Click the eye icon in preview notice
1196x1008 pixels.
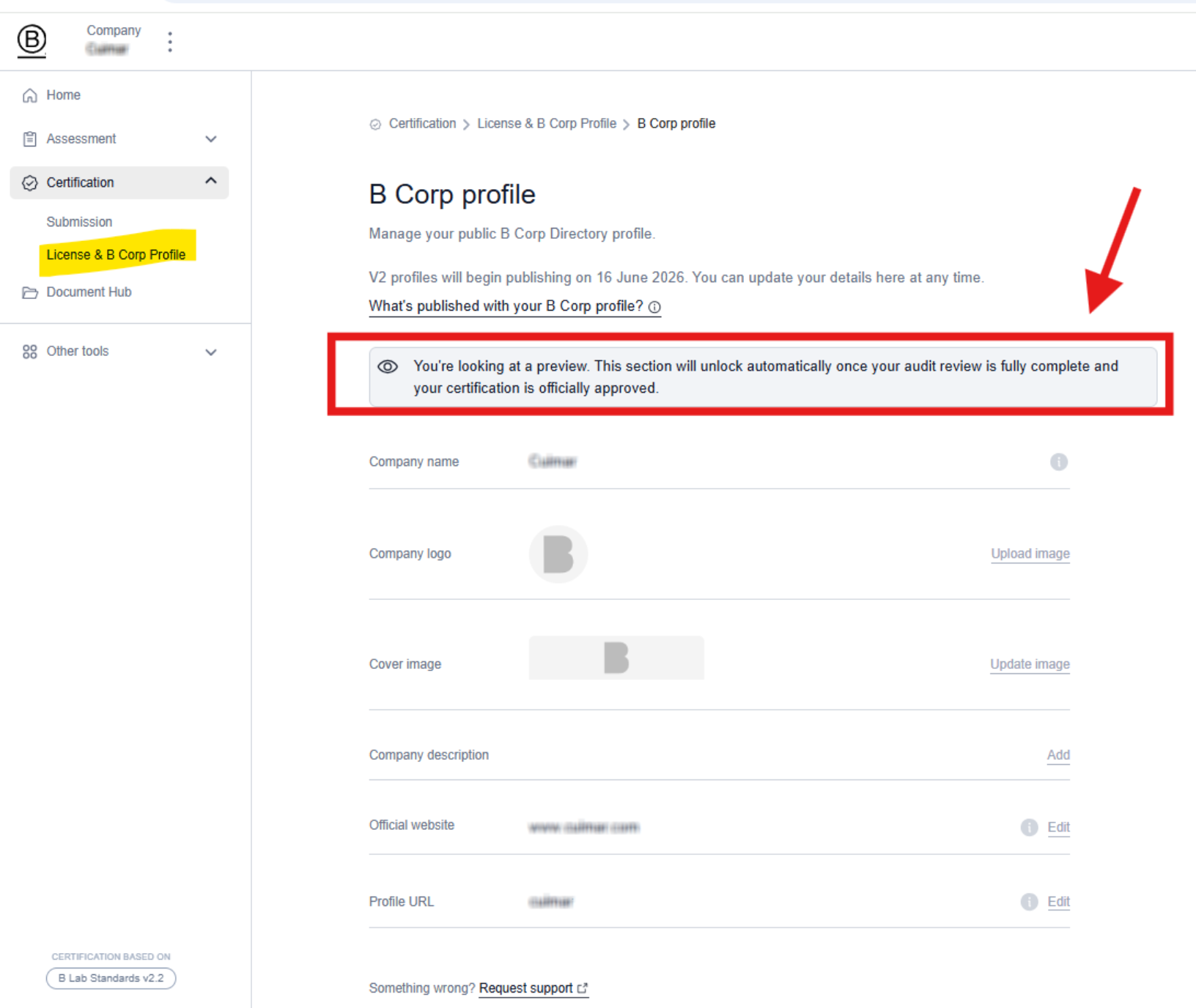coord(388,366)
